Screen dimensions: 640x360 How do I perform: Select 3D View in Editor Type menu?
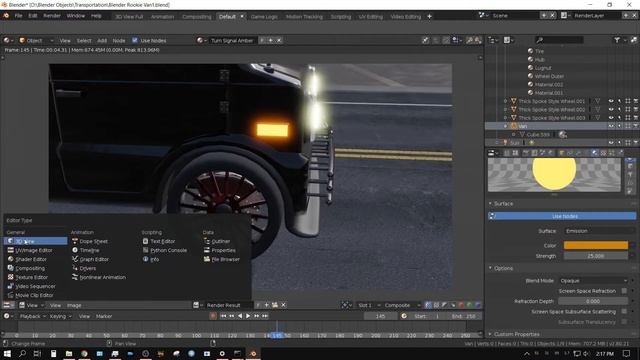[x=36, y=241]
